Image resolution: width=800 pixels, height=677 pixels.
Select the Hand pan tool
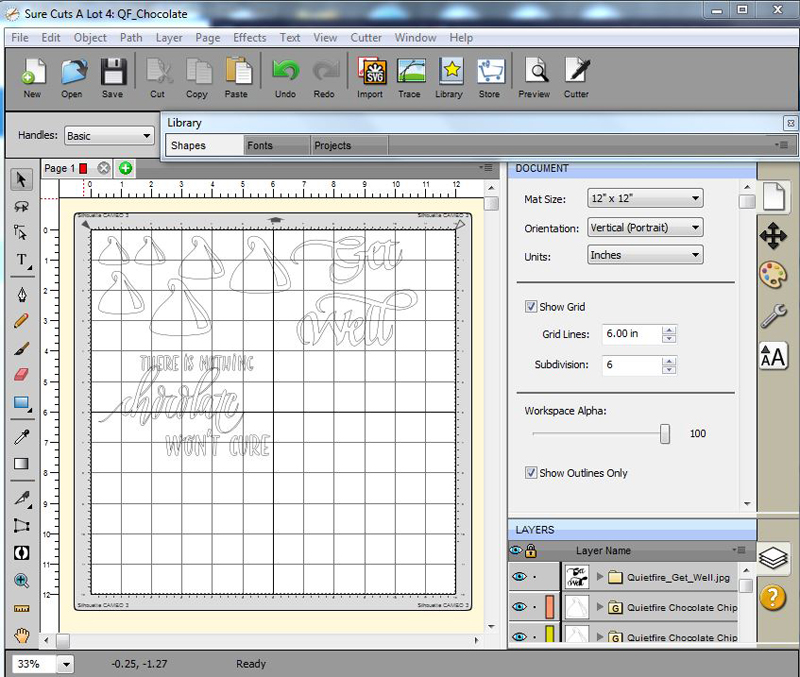(x=21, y=635)
